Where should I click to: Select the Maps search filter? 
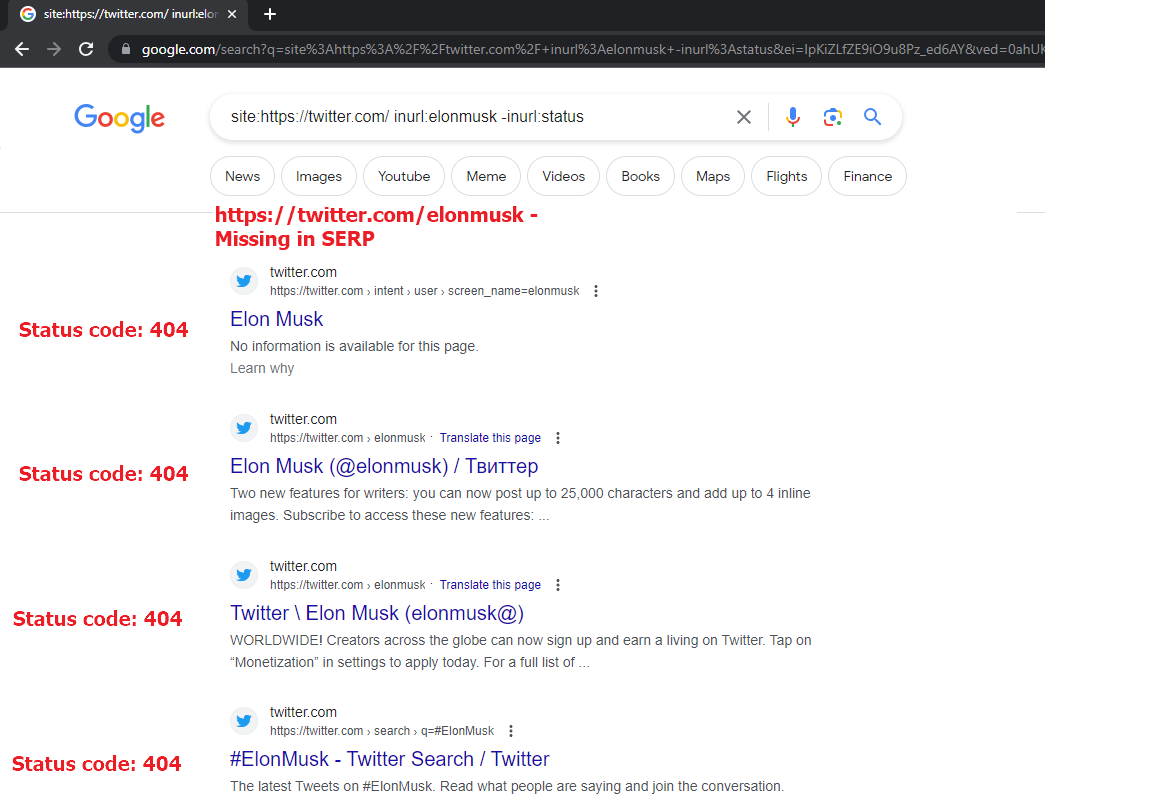coord(712,176)
